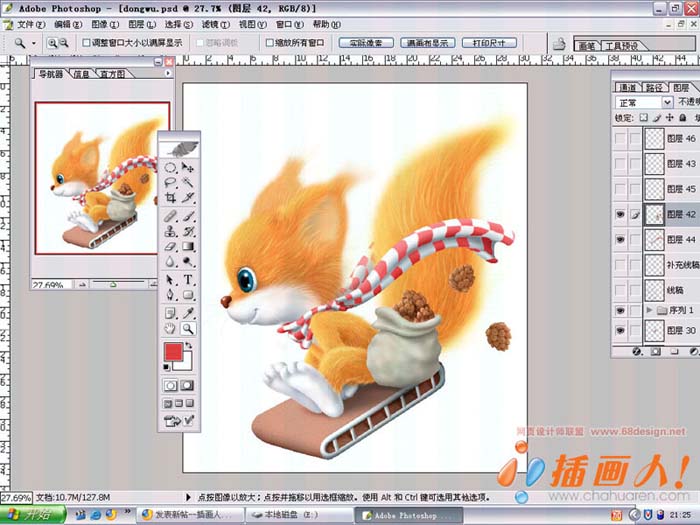Hide layer 图层 30
The width and height of the screenshot is (700, 525).
[x=620, y=330]
